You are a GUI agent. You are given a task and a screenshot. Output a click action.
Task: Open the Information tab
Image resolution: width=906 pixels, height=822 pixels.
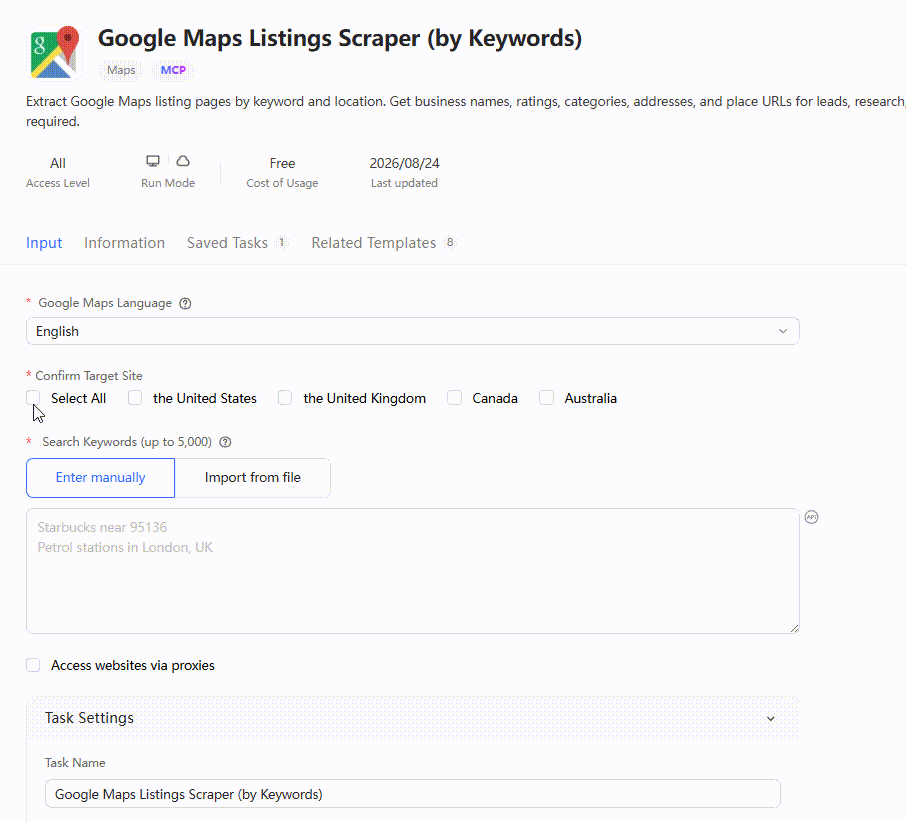click(124, 243)
